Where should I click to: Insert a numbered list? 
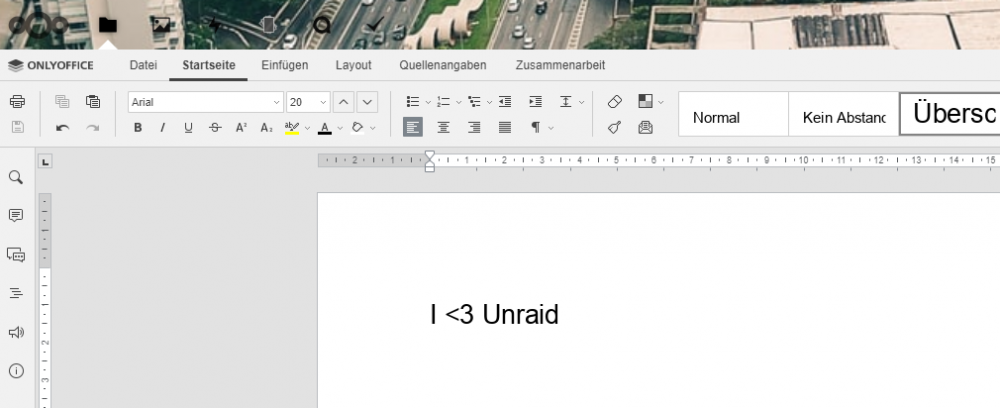point(443,101)
